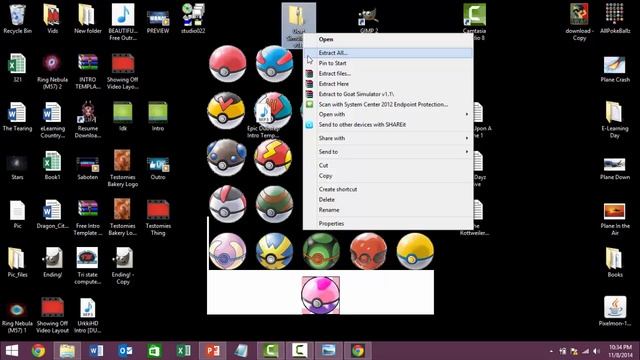Select the Outro video icon
Image resolution: width=640 pixels, height=360 pixels.
coord(158,167)
